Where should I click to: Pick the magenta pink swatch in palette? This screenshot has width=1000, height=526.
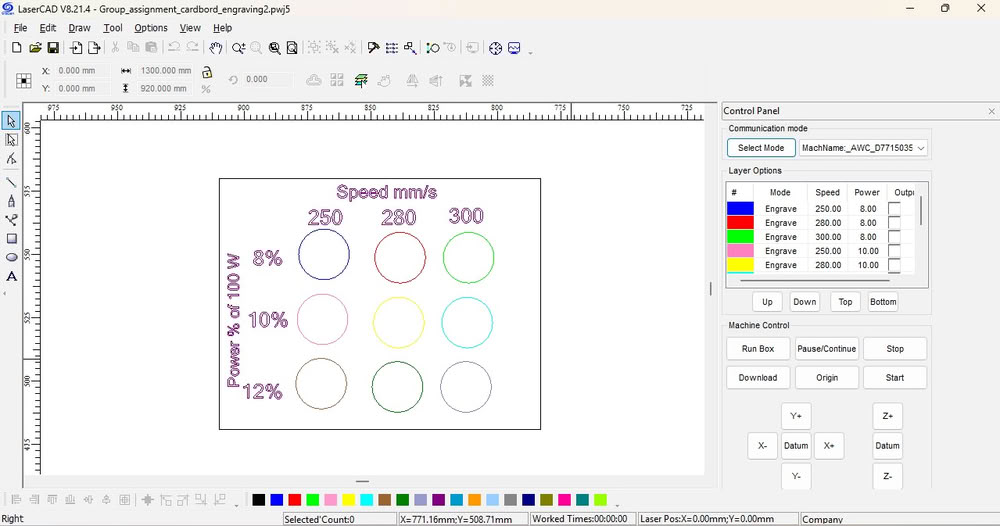[564, 500]
